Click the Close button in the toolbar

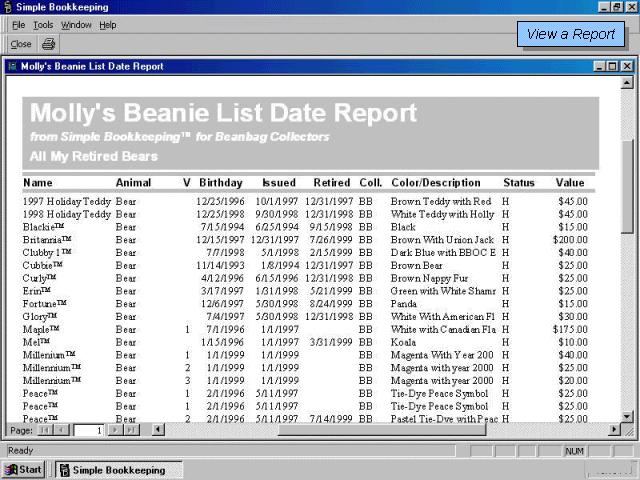20,44
